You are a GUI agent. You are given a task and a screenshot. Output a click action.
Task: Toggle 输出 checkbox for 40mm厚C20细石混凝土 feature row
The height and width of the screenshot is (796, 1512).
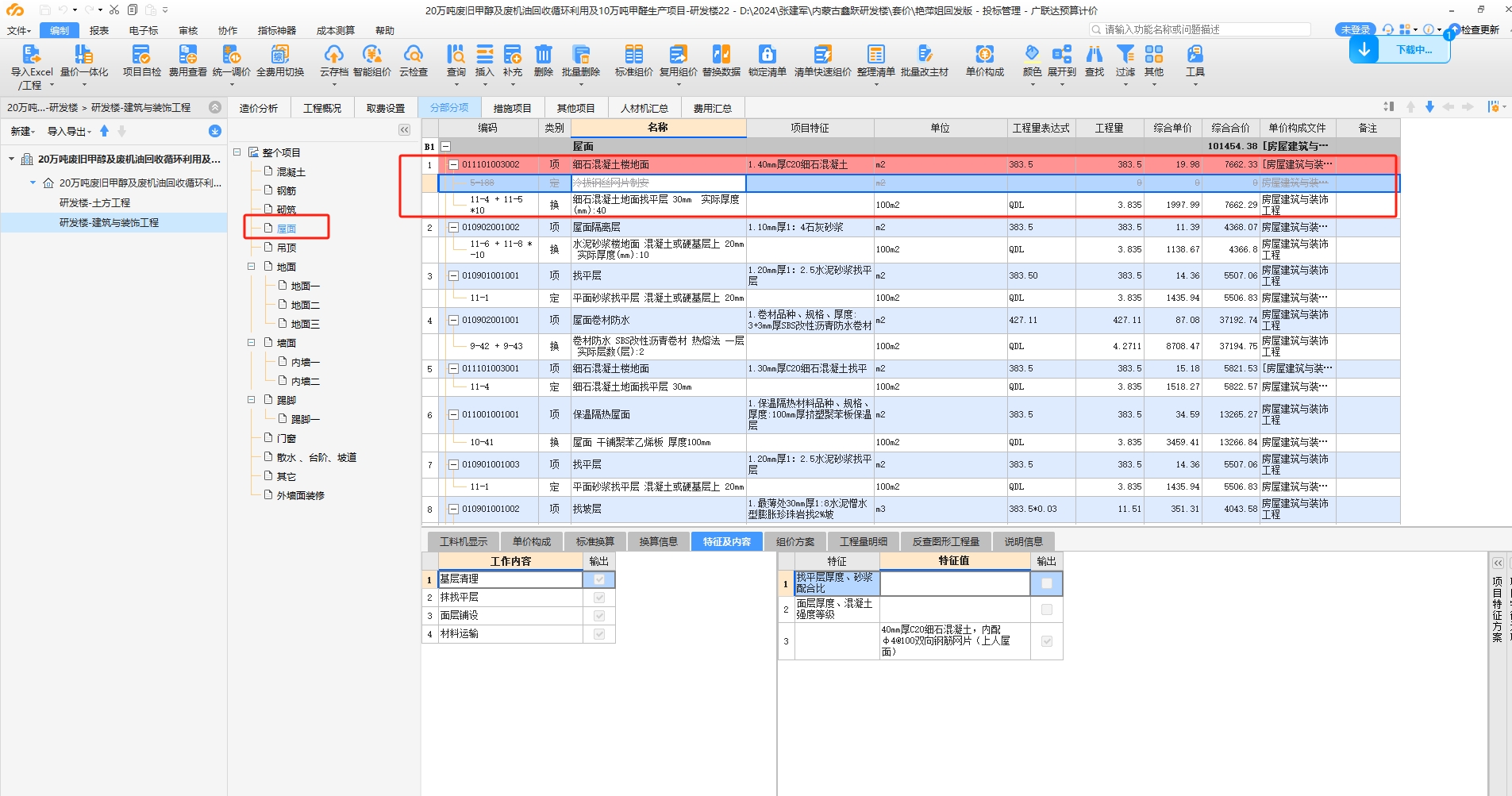tap(1047, 641)
